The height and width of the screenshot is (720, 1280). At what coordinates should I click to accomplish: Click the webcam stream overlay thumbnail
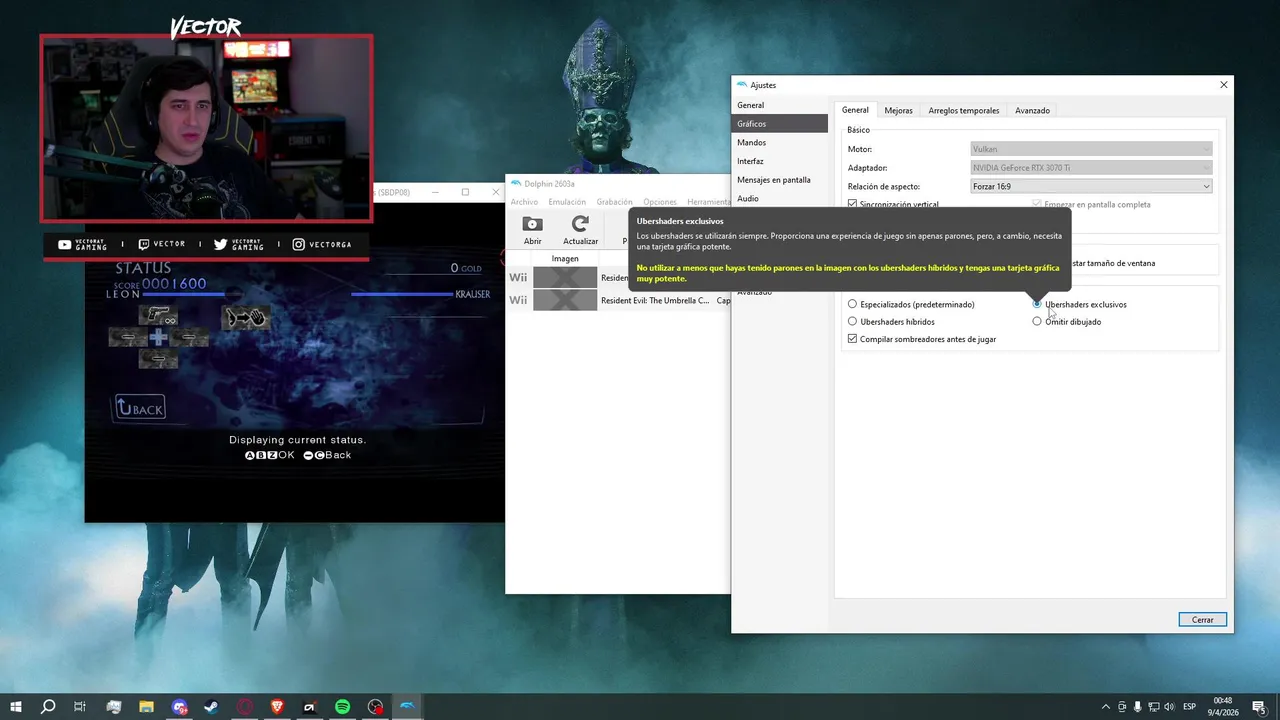click(206, 128)
